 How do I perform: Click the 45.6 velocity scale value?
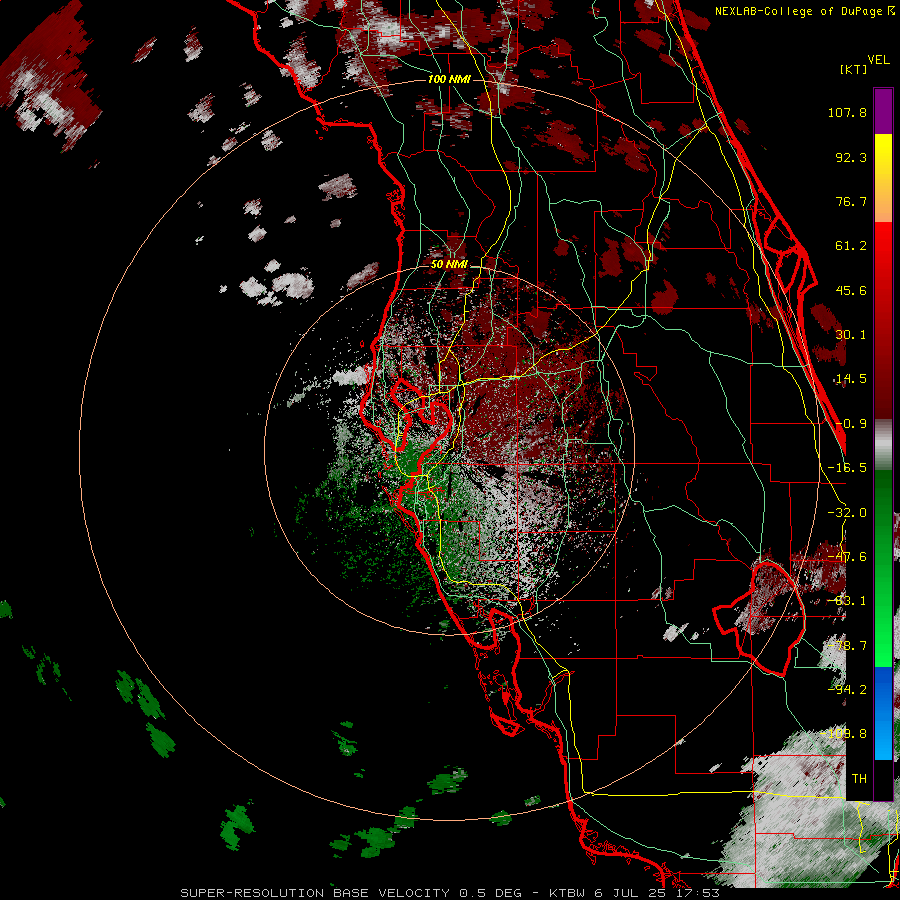pos(851,290)
